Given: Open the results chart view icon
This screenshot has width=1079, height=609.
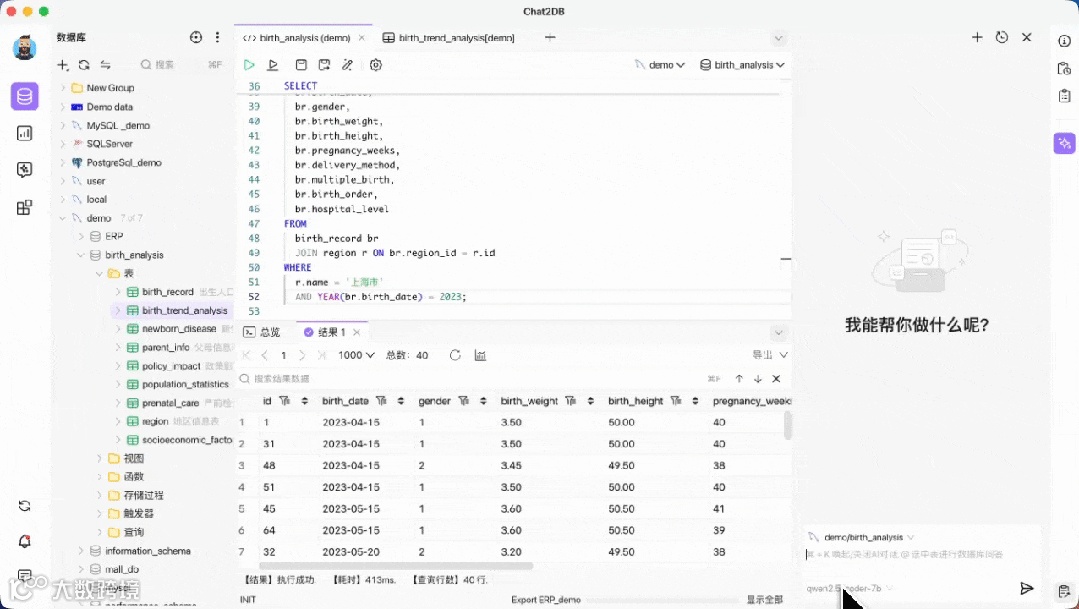Looking at the screenshot, I should 480,355.
